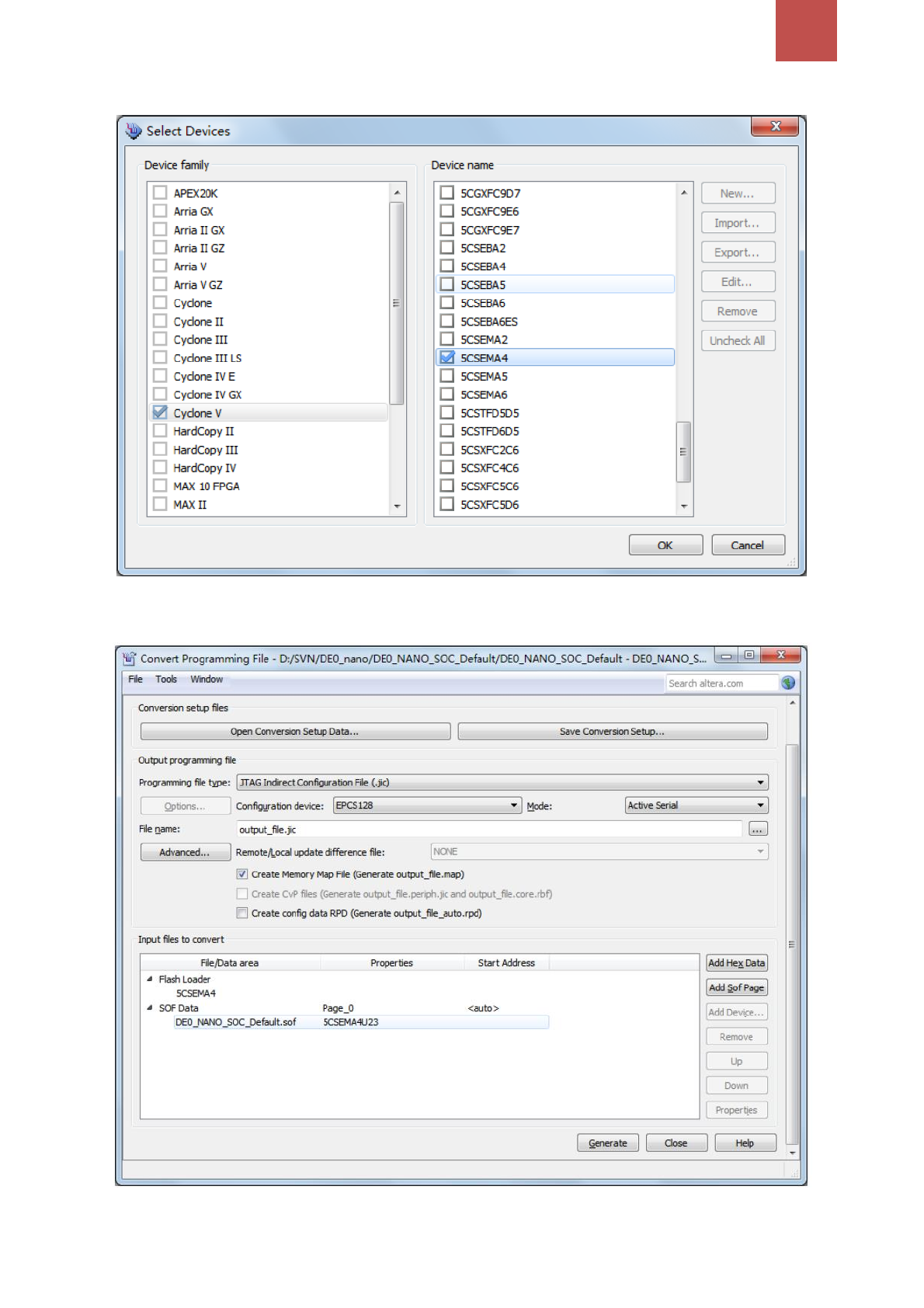Screen dimensions: 924x1308
Task: Click the File/Data area column header
Action: (230, 963)
